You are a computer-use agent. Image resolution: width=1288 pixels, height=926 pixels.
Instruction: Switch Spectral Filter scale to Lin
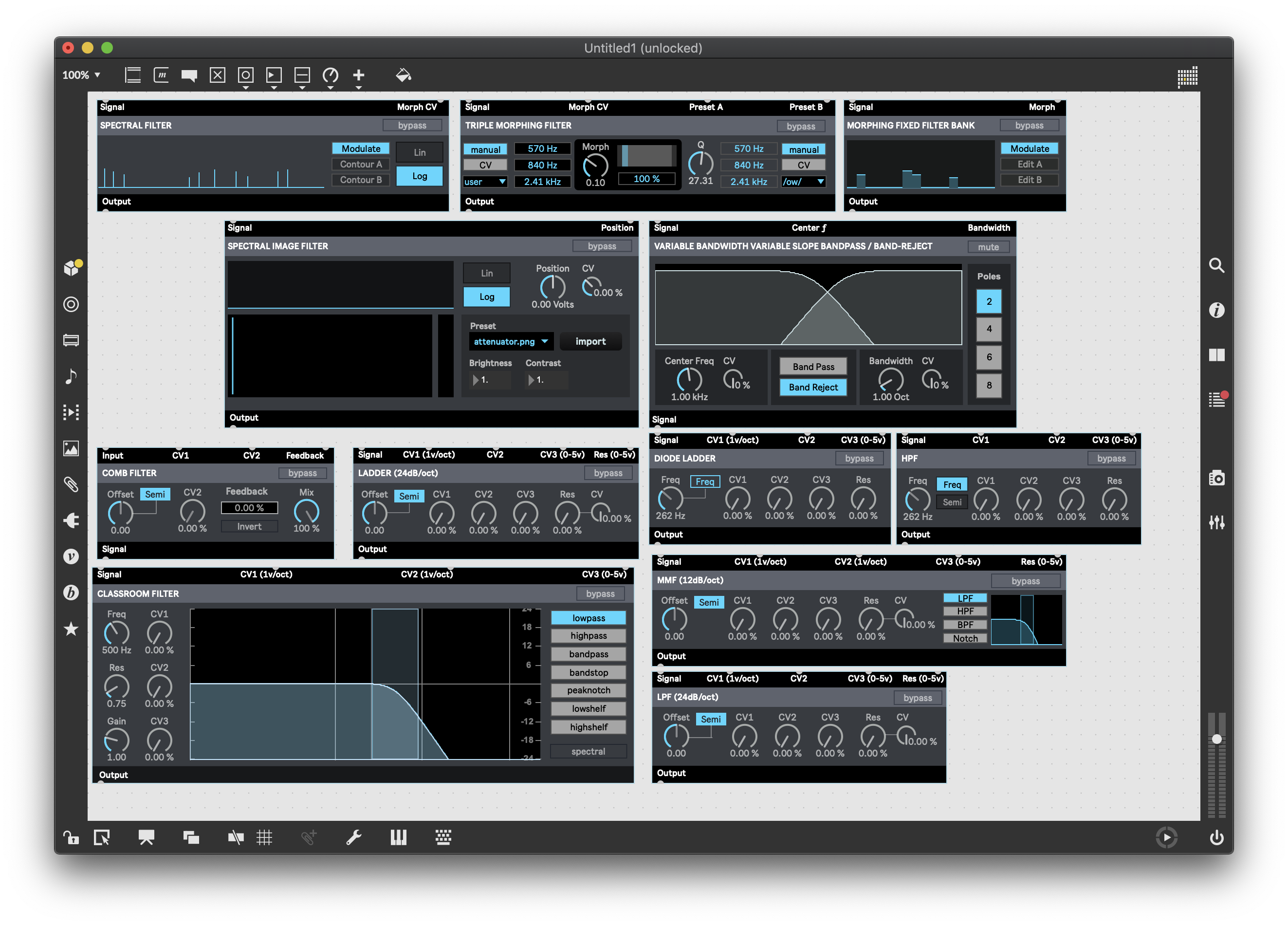tap(420, 152)
